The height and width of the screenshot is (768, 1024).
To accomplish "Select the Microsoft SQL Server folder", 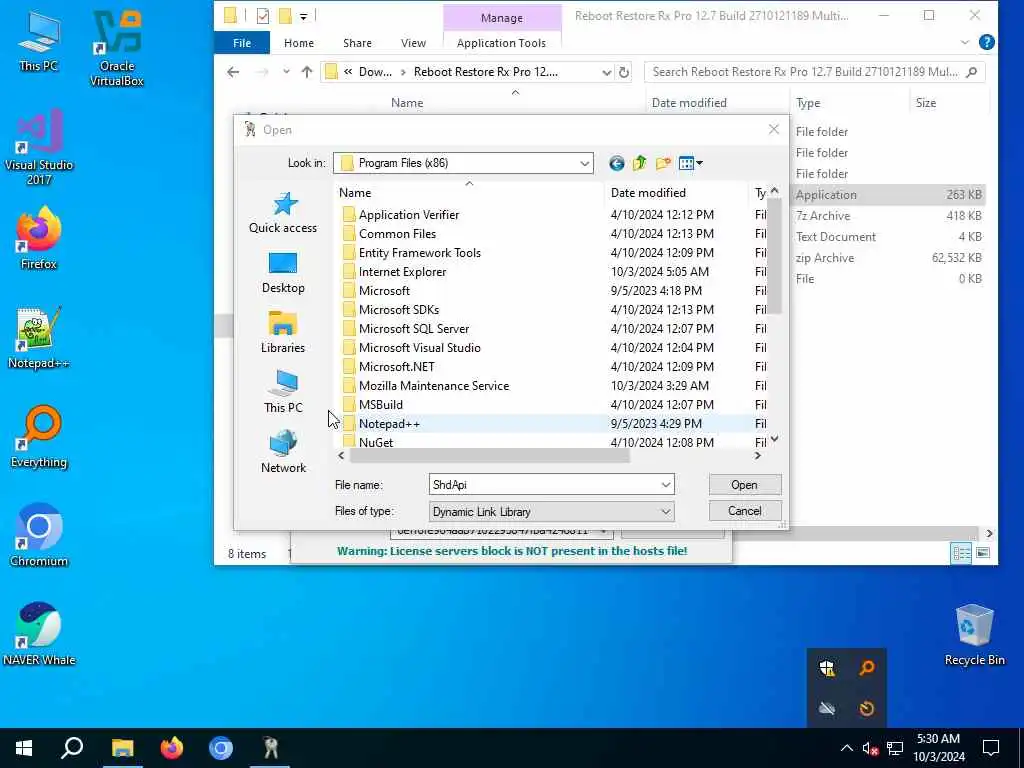I will coord(414,329).
